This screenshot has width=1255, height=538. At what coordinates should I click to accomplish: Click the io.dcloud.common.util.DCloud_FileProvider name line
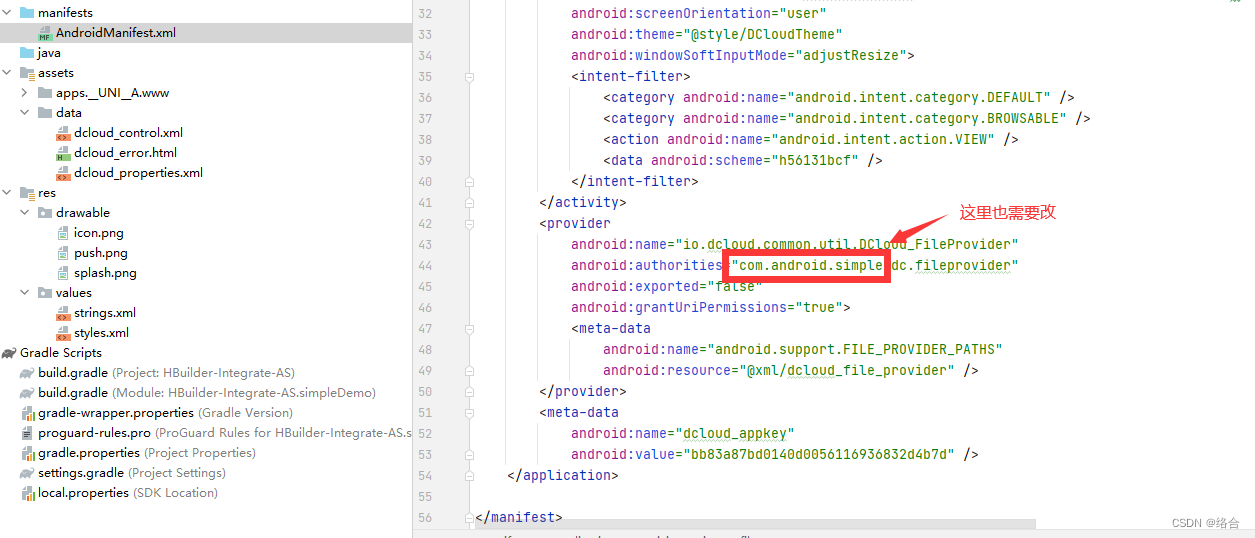coord(795,245)
